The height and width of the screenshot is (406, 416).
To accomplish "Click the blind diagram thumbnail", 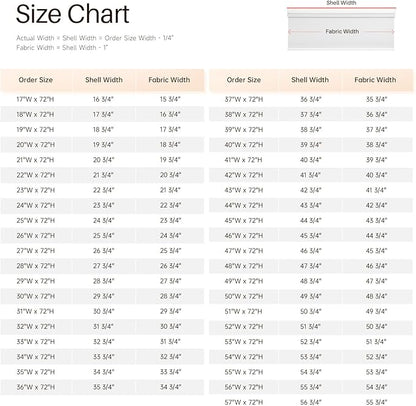I will [x=341, y=26].
